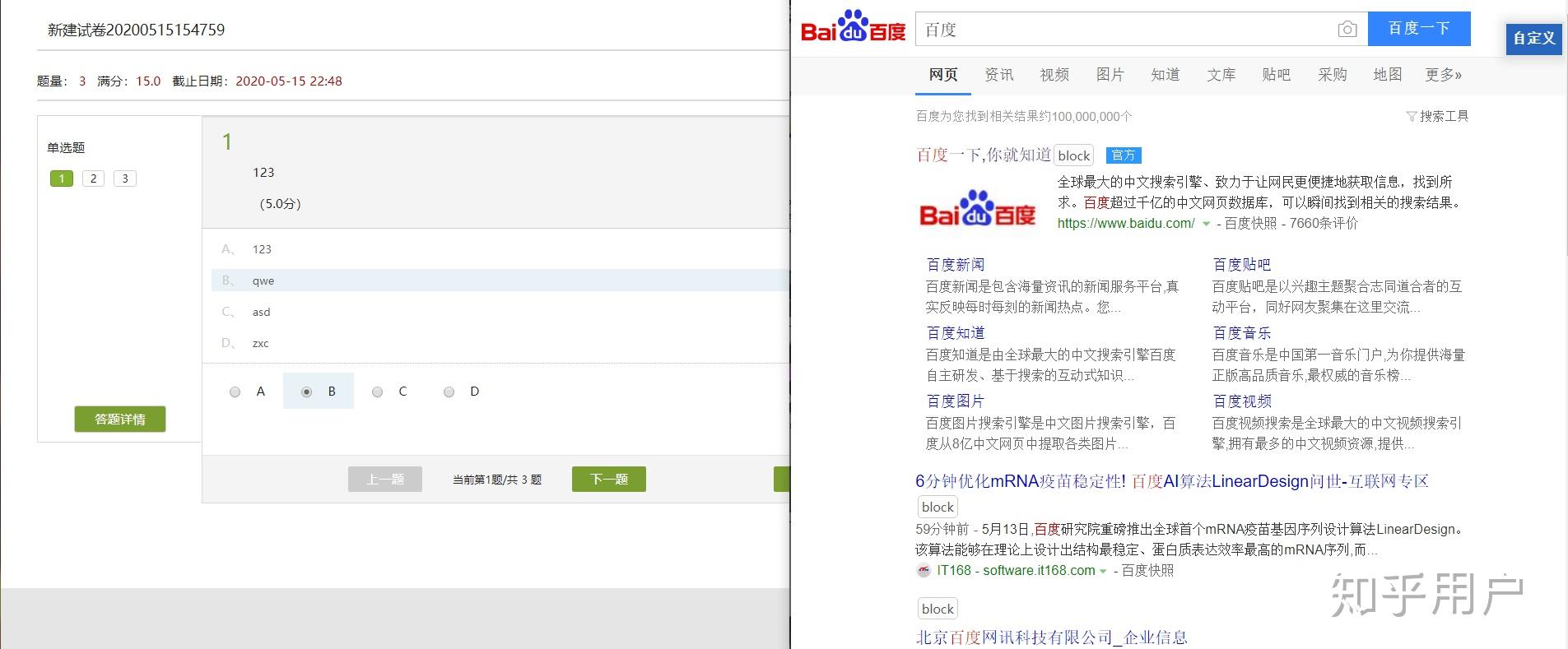Switch to the 网页 tab
Viewport: 1568px width, 649px height.
(x=943, y=75)
